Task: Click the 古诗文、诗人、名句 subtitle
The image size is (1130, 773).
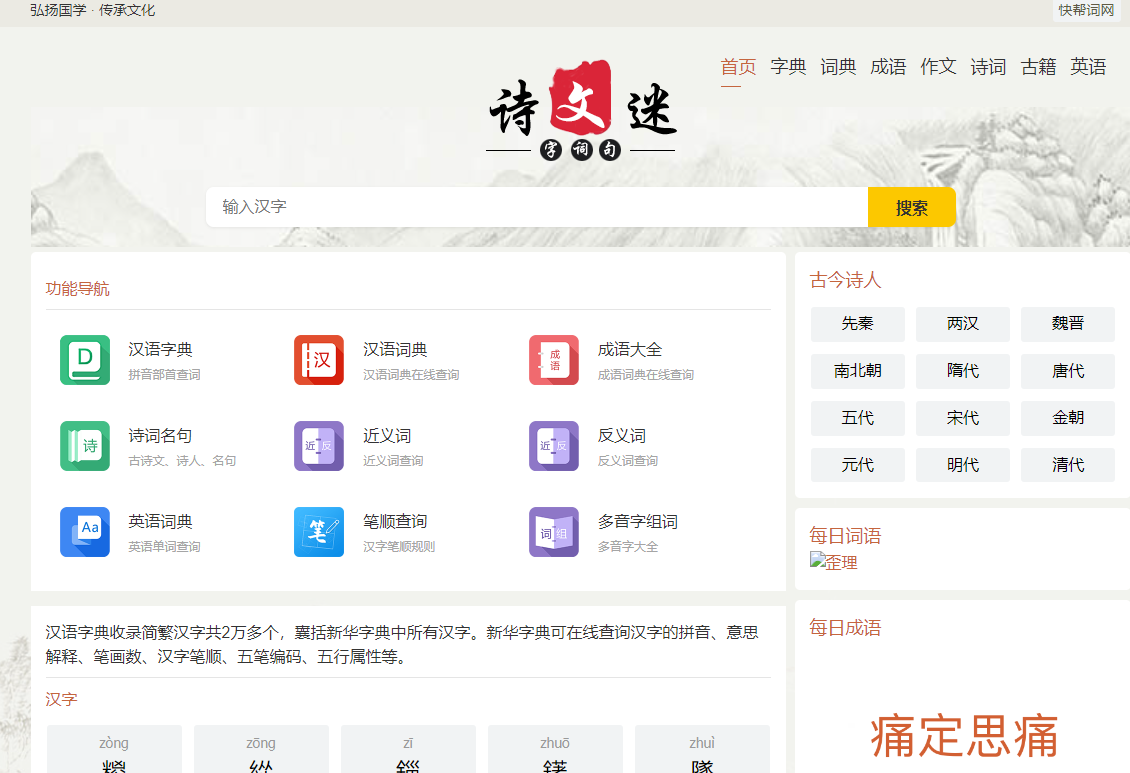Action: pos(182,460)
